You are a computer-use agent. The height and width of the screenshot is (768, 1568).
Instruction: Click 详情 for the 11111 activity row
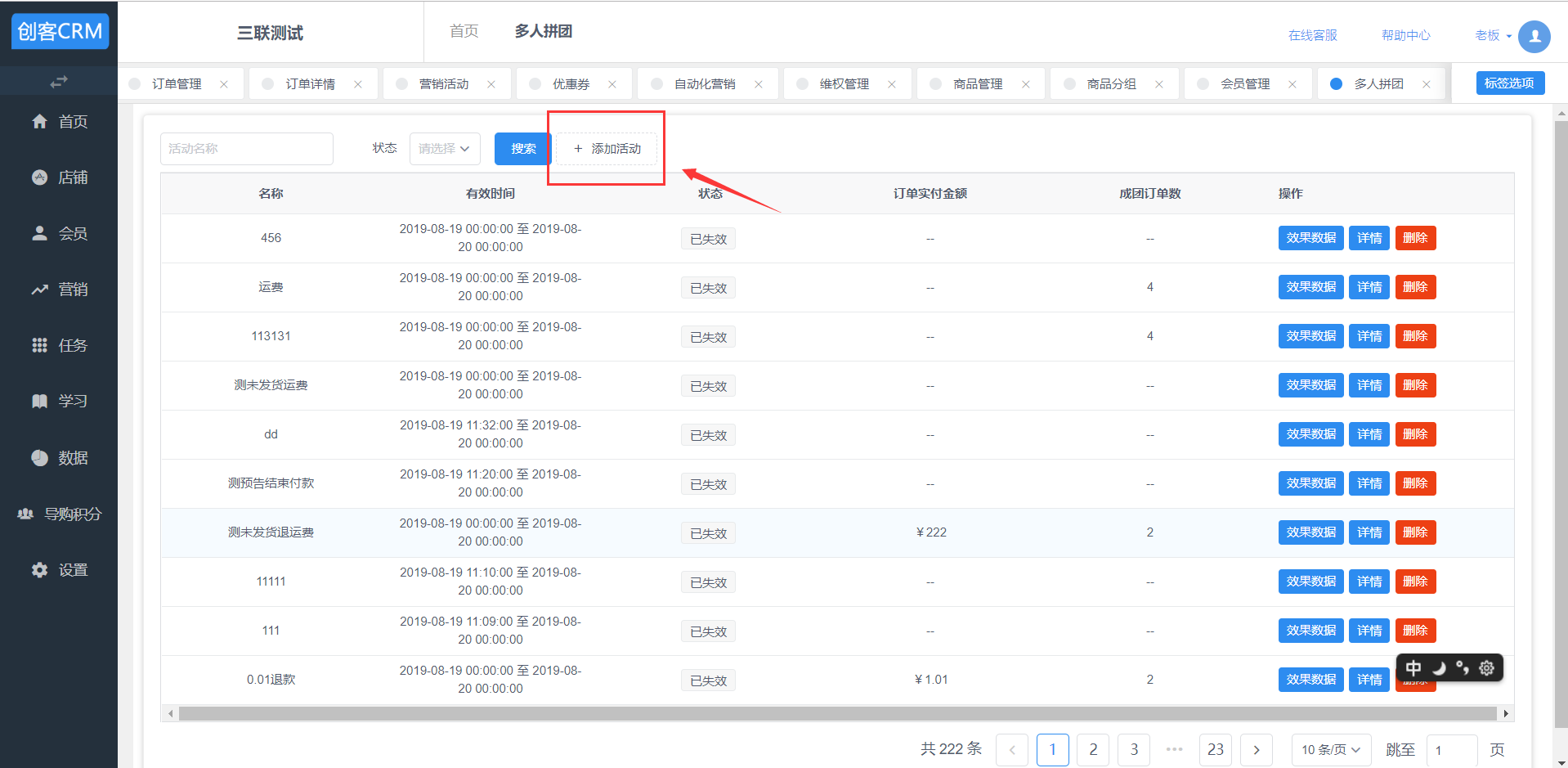1369,582
